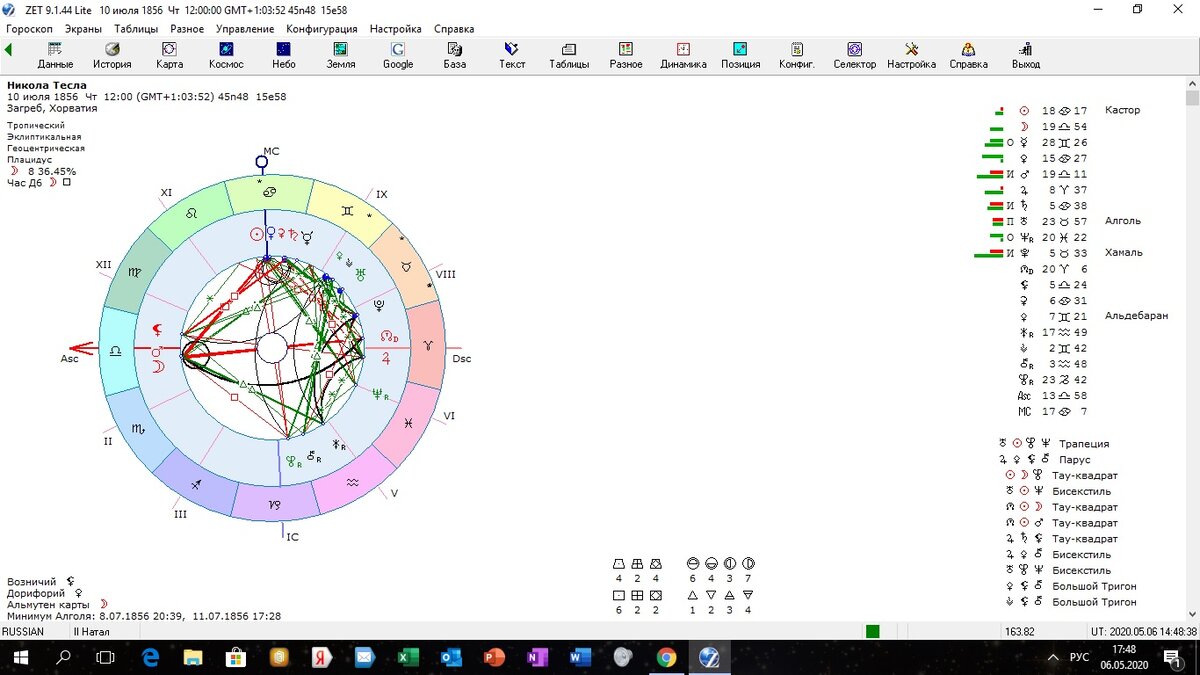Select the Парус configuration row
Screen dimensions: 1200x675
click(x=1046, y=460)
